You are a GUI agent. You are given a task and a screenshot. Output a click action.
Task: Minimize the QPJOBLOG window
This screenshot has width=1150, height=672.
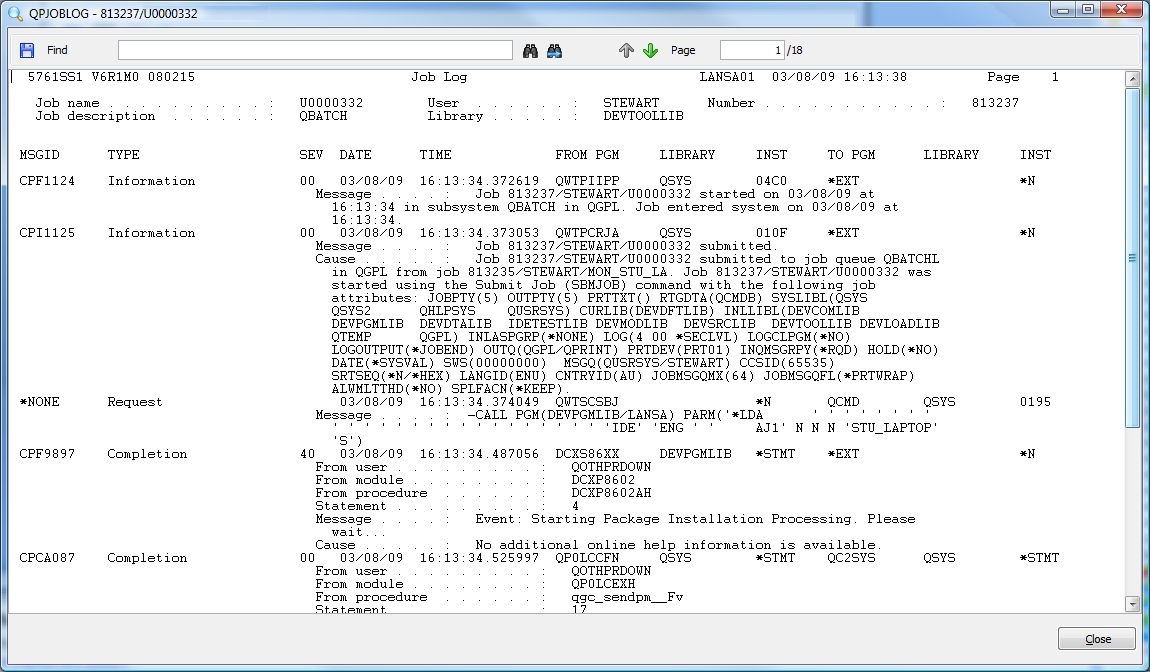click(x=1063, y=10)
